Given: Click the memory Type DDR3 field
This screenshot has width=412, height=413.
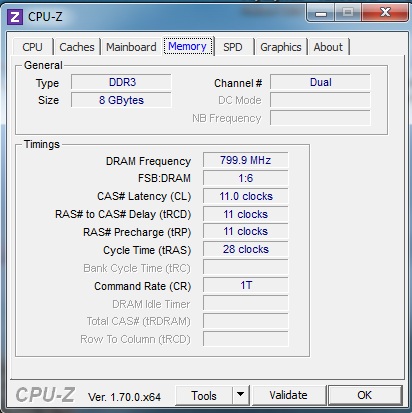Looking at the screenshot, I should pos(121,82).
